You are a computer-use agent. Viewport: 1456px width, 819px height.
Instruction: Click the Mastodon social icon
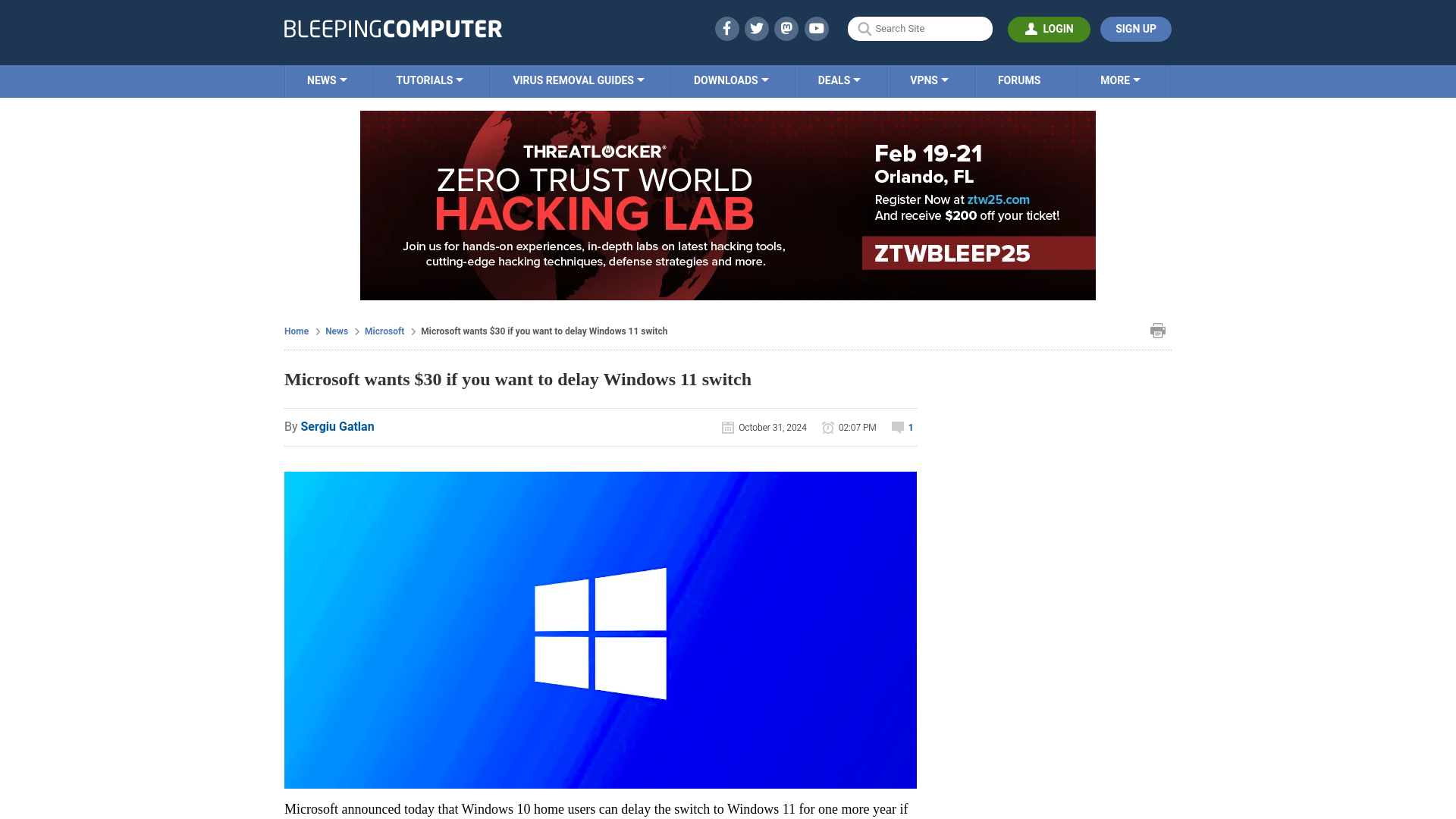click(787, 28)
